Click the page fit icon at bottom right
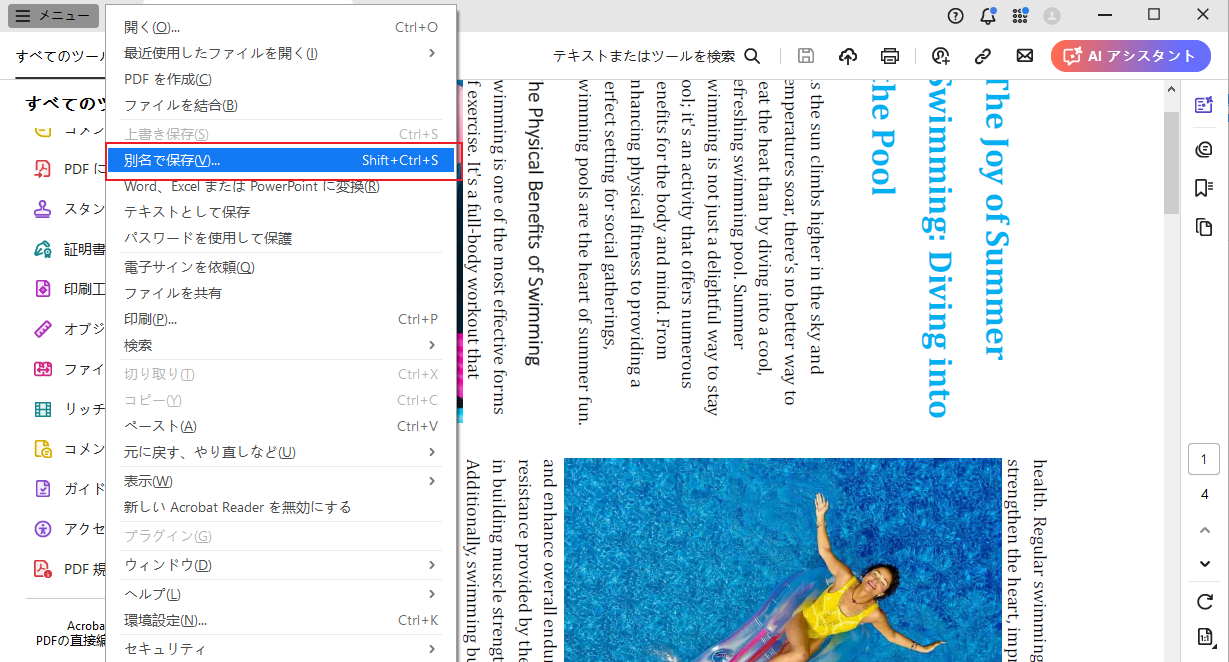This screenshot has height=662, width=1229. pyautogui.click(x=1204, y=637)
